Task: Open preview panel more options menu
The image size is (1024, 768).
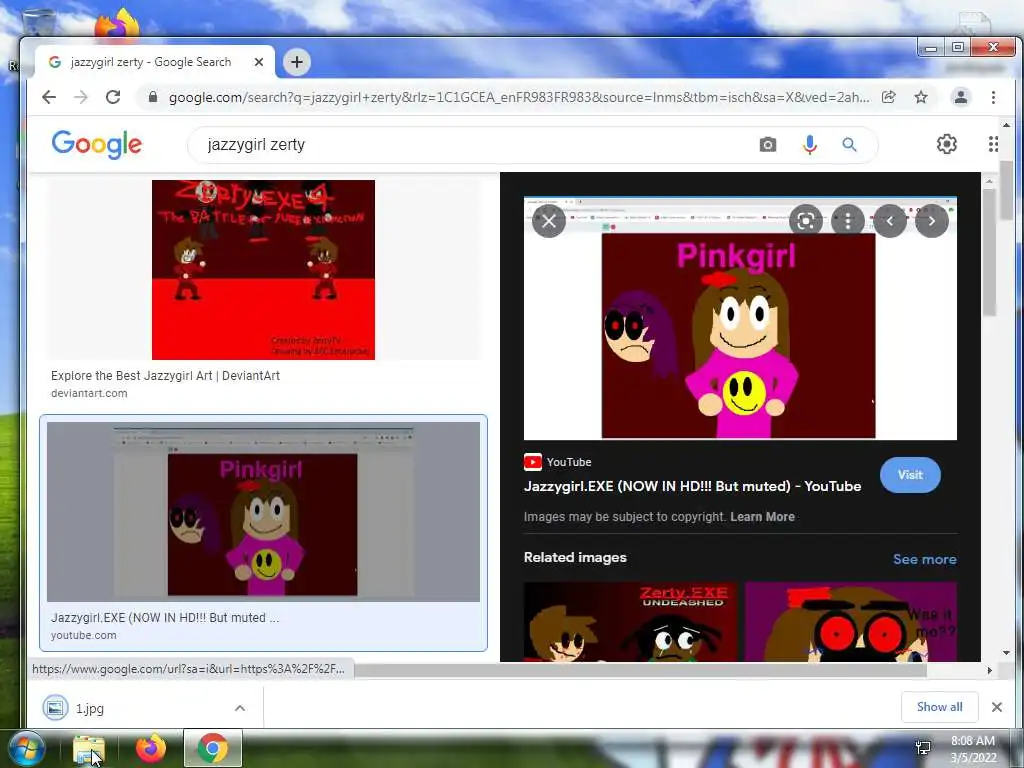Action: [848, 221]
